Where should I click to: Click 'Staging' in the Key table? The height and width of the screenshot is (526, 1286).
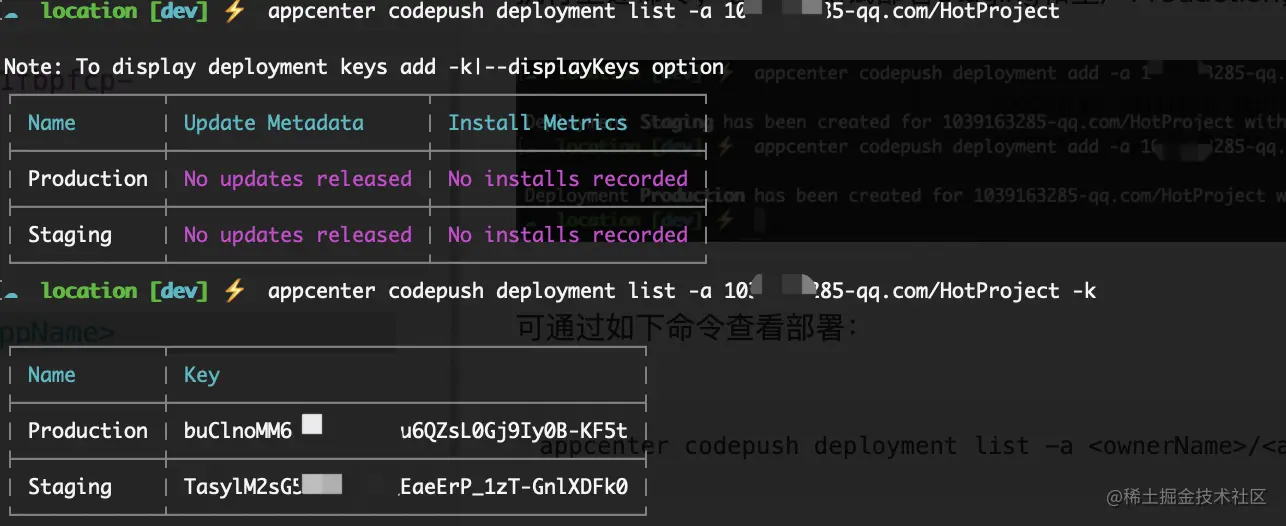click(70, 487)
